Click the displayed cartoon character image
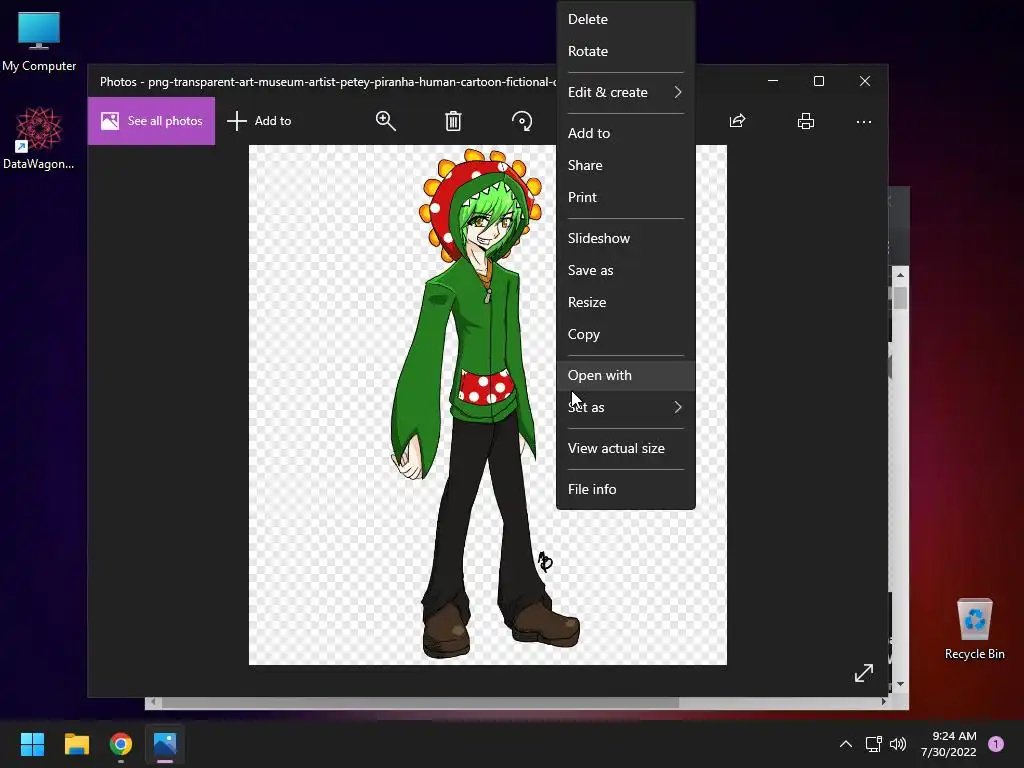Viewport: 1024px width, 768px height. point(487,405)
